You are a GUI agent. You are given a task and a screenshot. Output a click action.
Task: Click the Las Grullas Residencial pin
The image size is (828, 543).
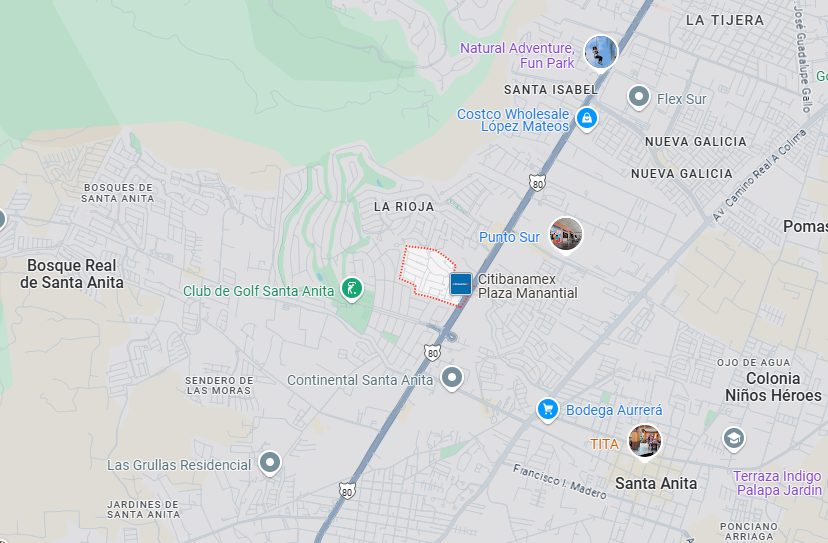click(270, 463)
